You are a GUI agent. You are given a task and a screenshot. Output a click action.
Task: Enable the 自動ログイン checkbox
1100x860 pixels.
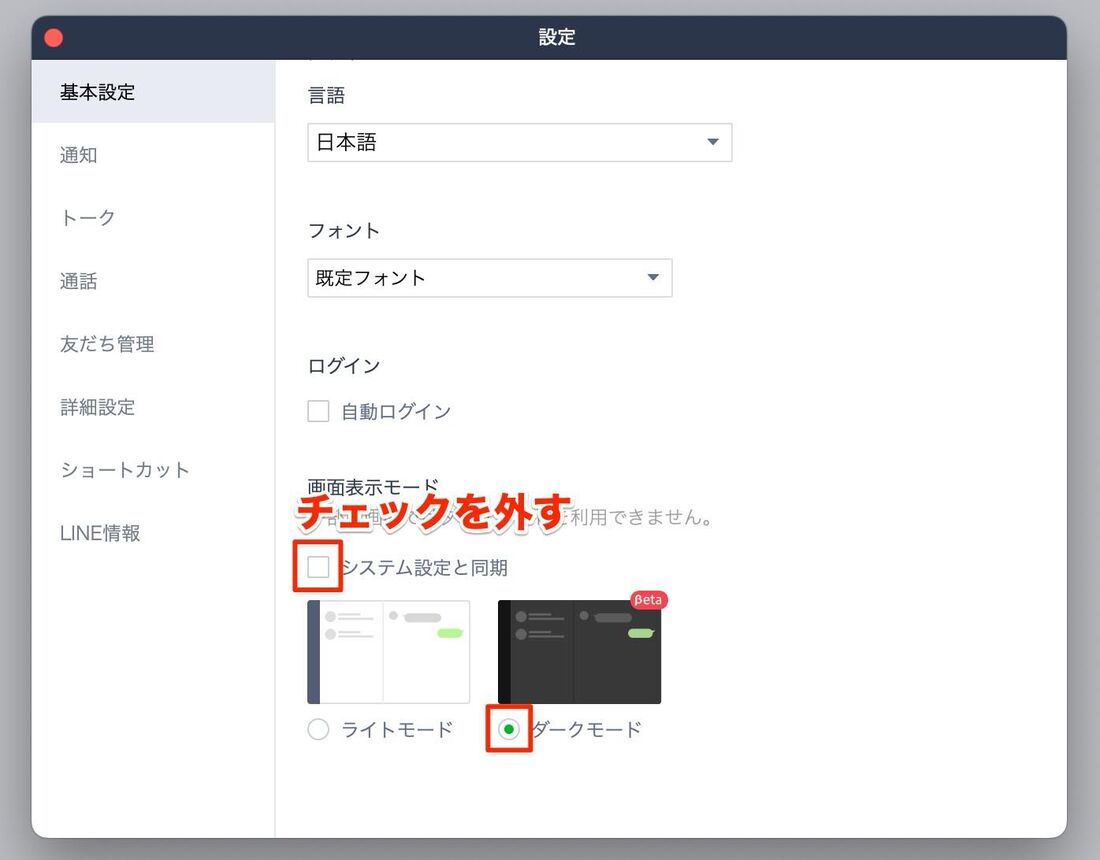coord(318,411)
